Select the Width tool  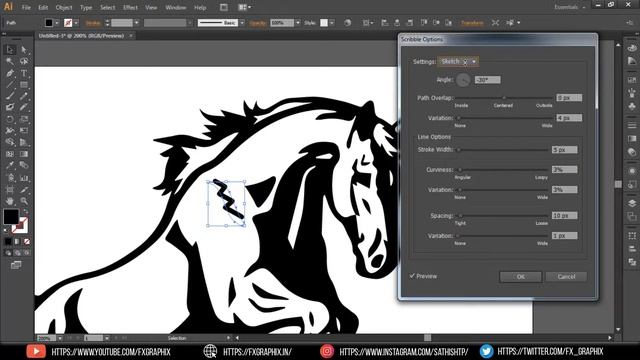(10, 131)
